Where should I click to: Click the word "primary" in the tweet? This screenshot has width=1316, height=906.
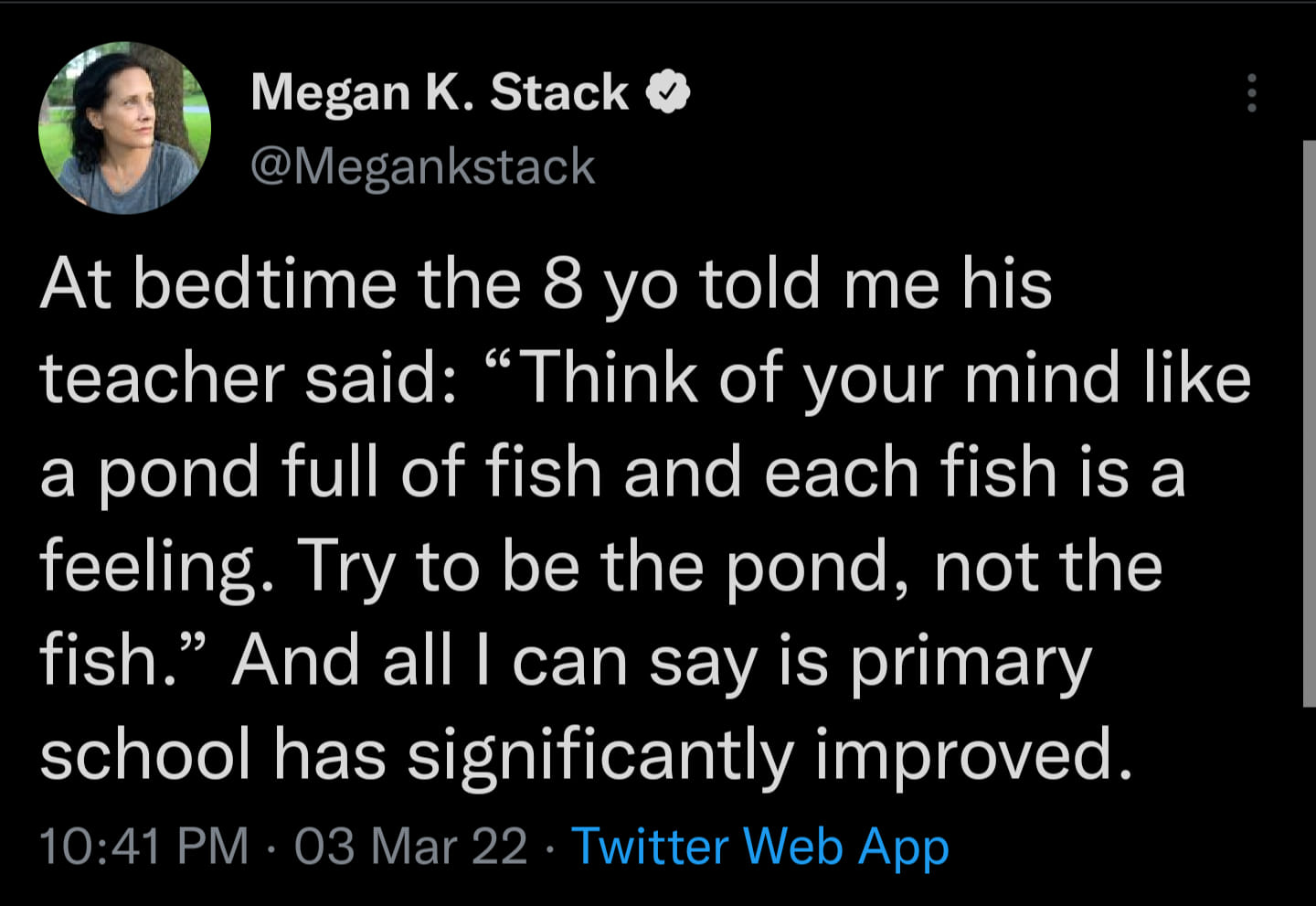pyautogui.click(x=971, y=661)
